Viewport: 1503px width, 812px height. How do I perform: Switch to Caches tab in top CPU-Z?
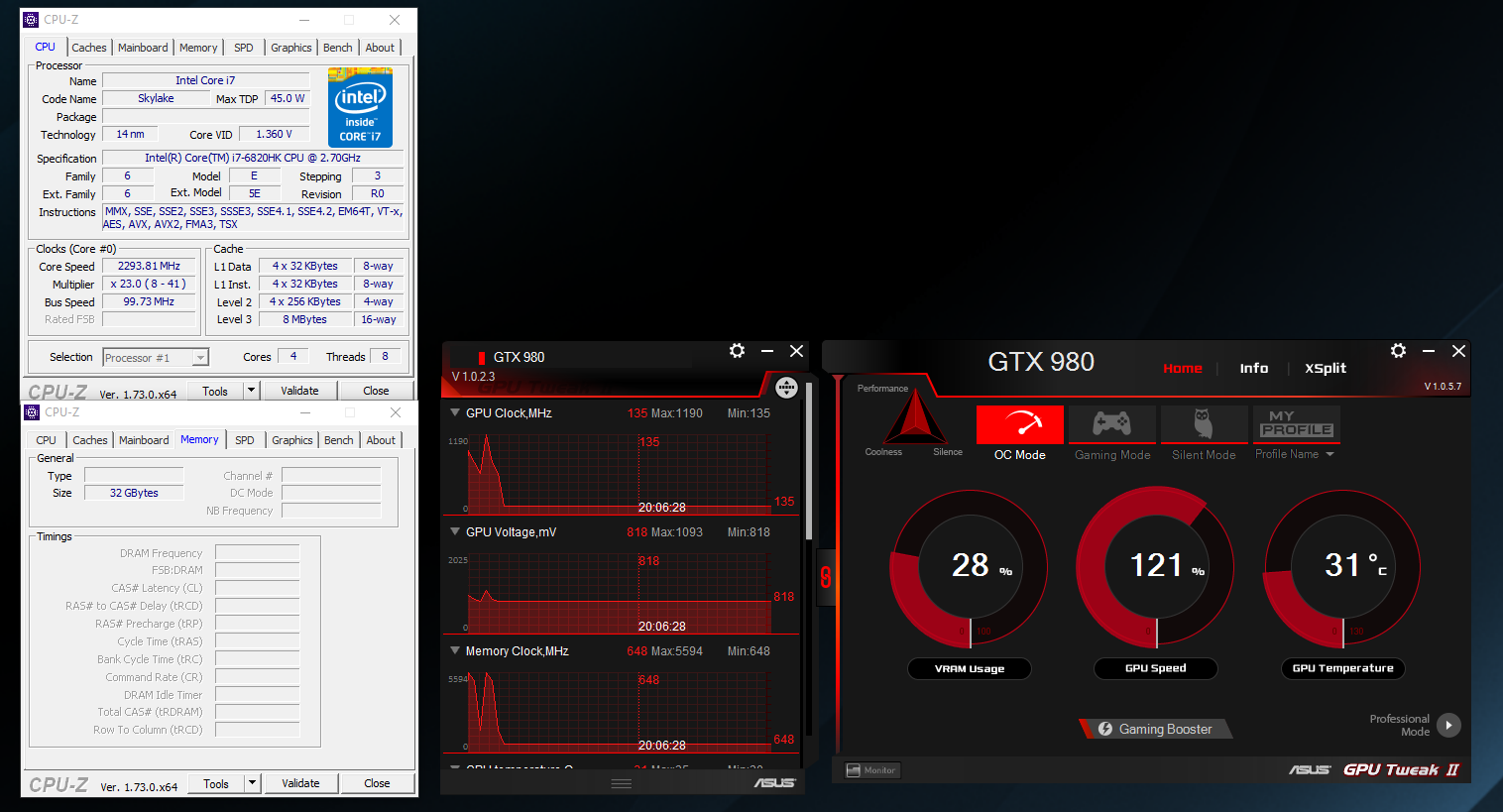click(88, 48)
